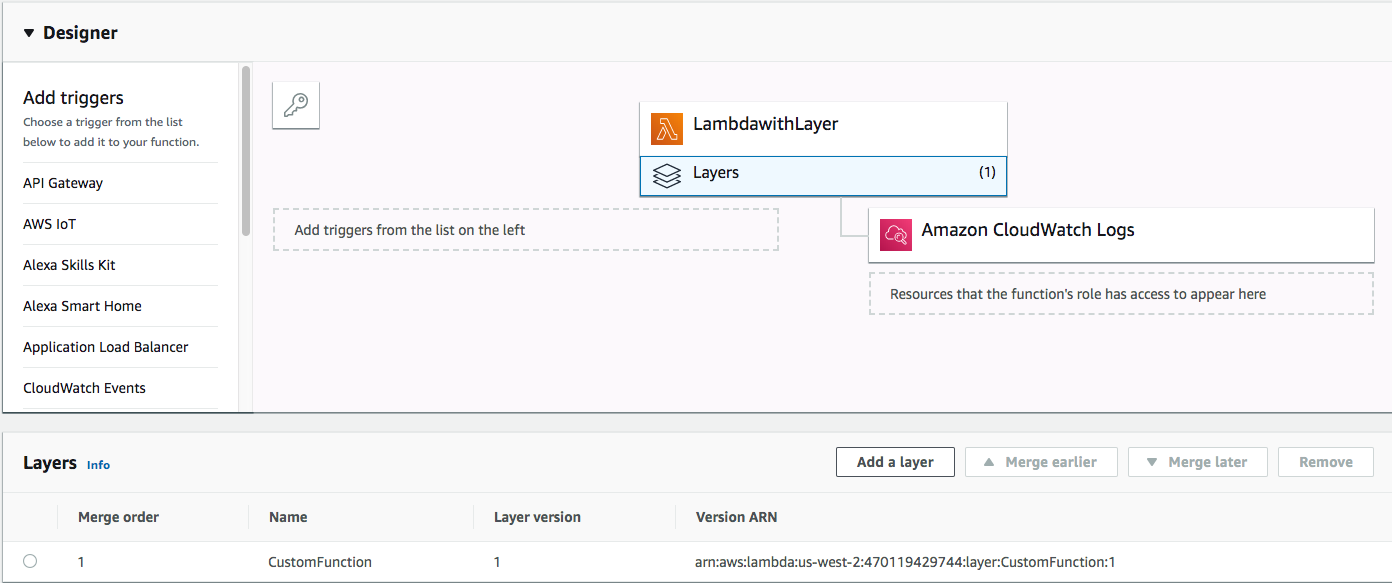Click the layer ARN text value
Viewport: 1392px width, 583px height.
tap(905, 562)
